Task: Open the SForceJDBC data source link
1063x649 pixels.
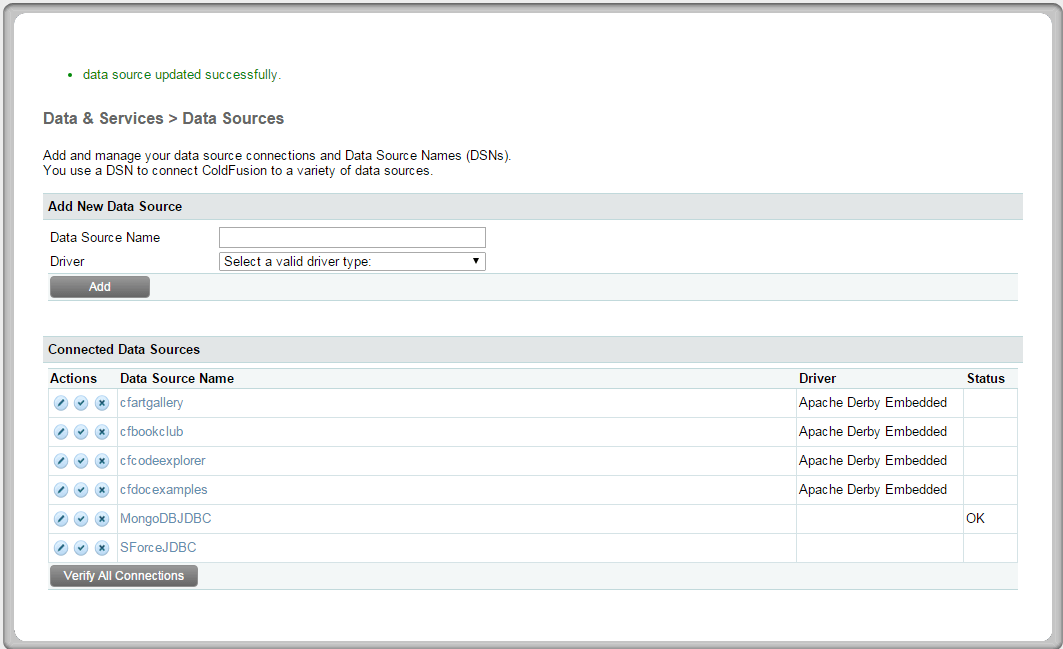Action: click(x=158, y=548)
